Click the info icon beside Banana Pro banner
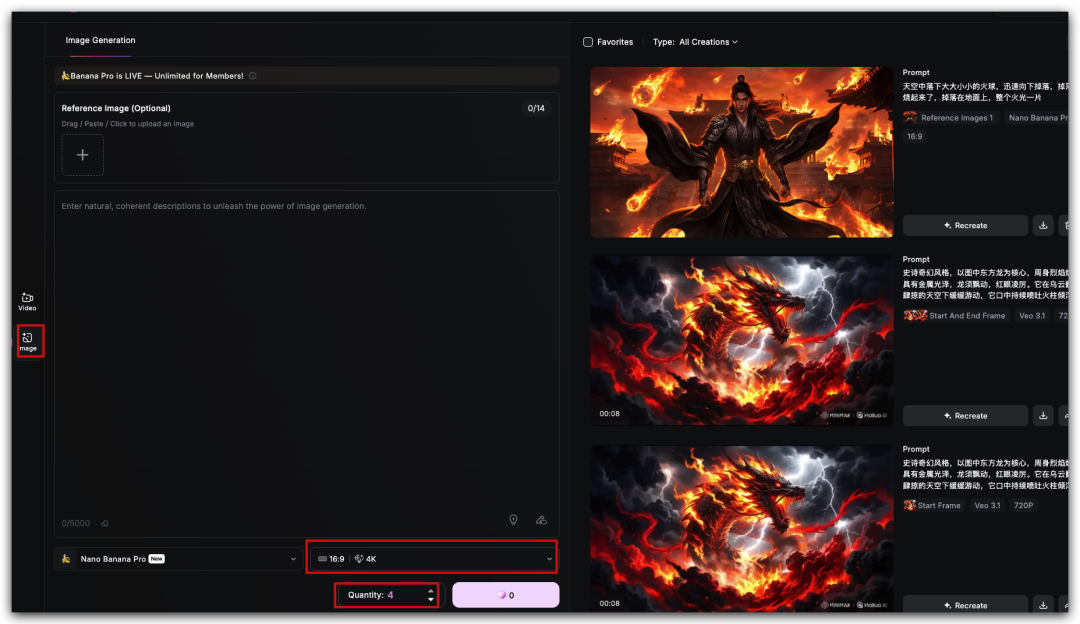Viewport: 1080px width, 624px height. [x=253, y=76]
